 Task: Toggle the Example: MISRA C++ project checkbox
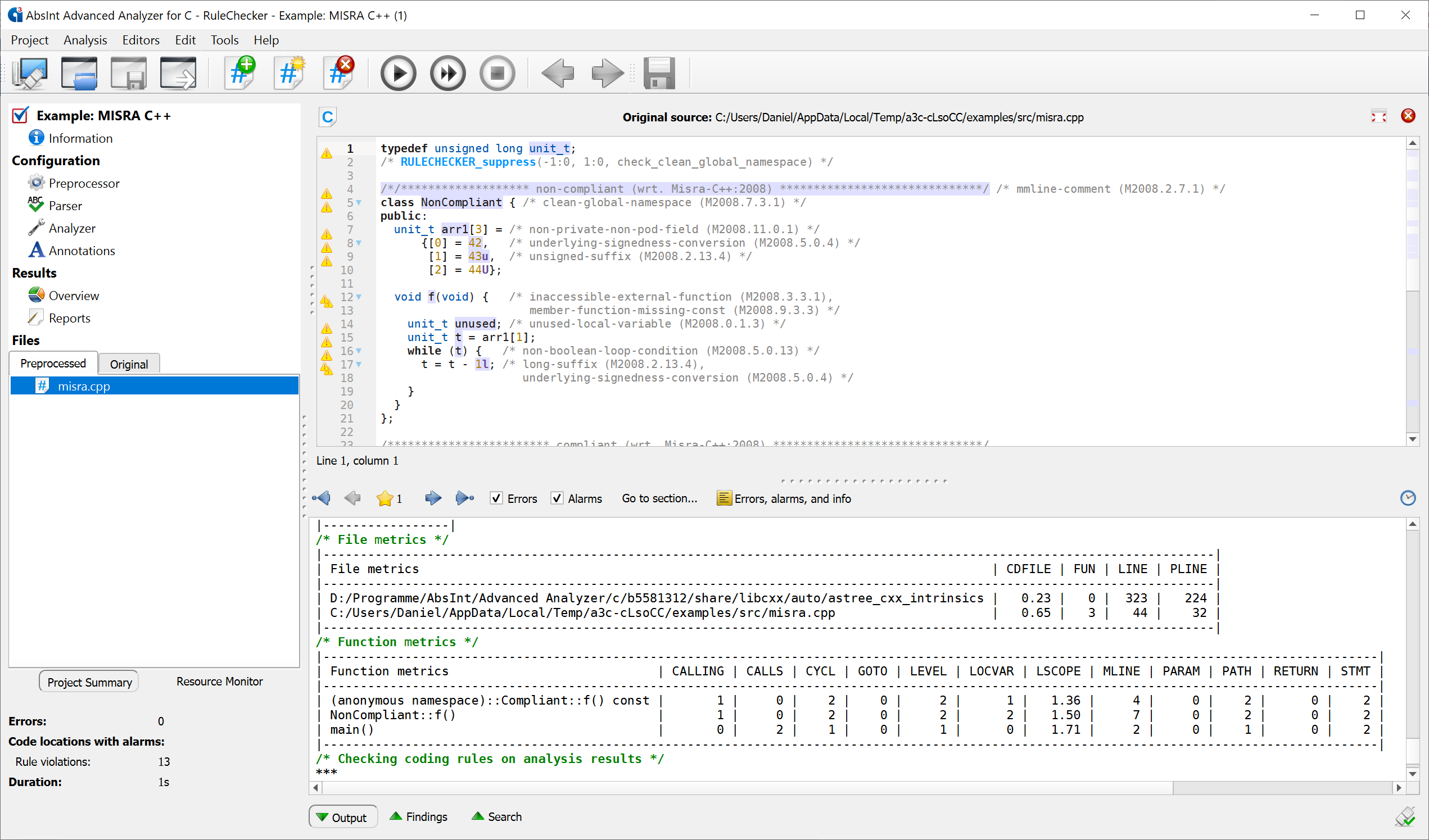20,116
